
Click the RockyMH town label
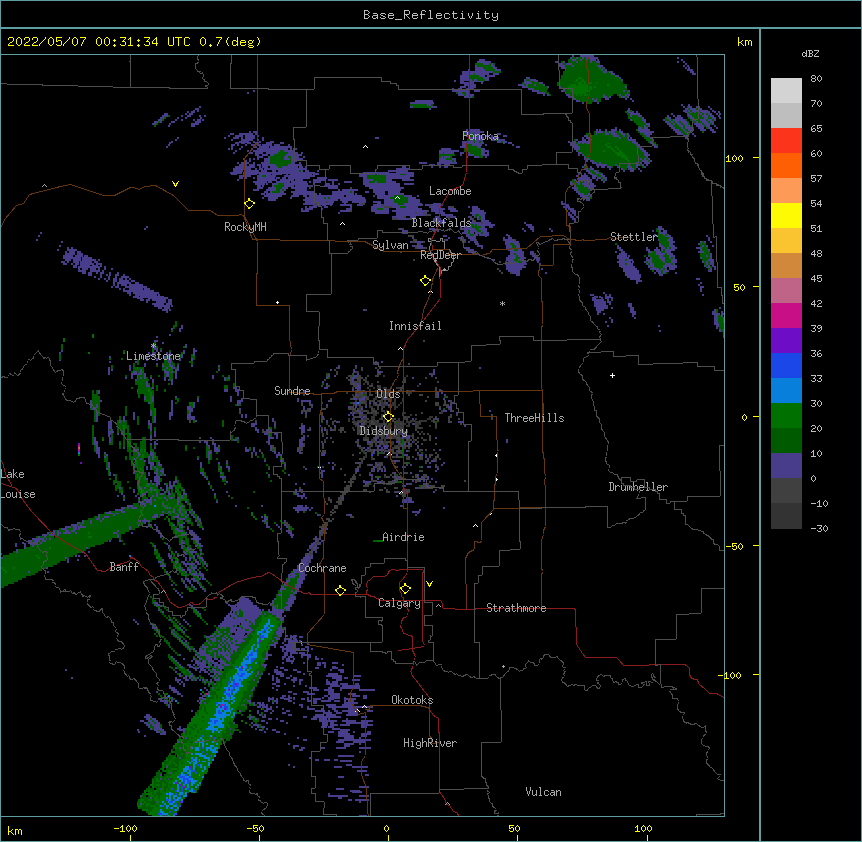click(245, 227)
